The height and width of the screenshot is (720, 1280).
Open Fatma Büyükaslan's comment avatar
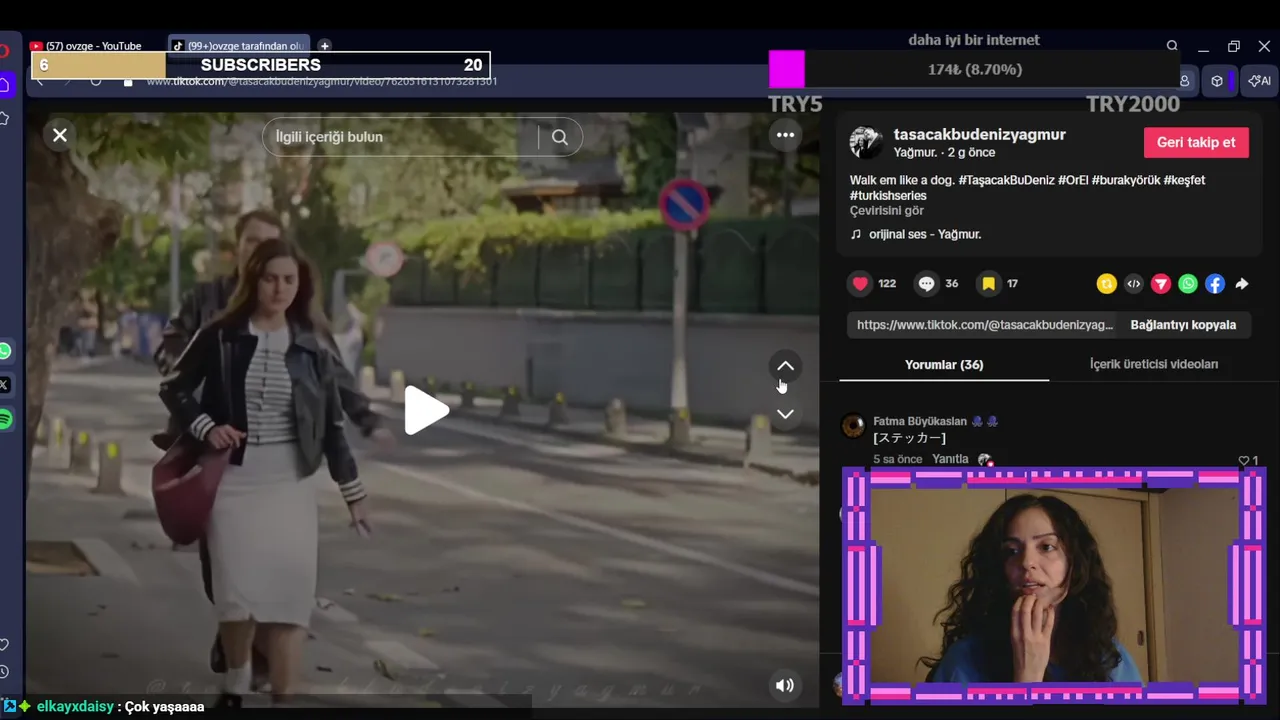853,426
